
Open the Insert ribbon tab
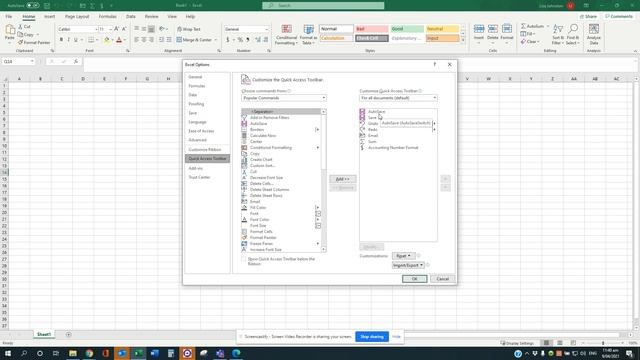(x=49, y=16)
